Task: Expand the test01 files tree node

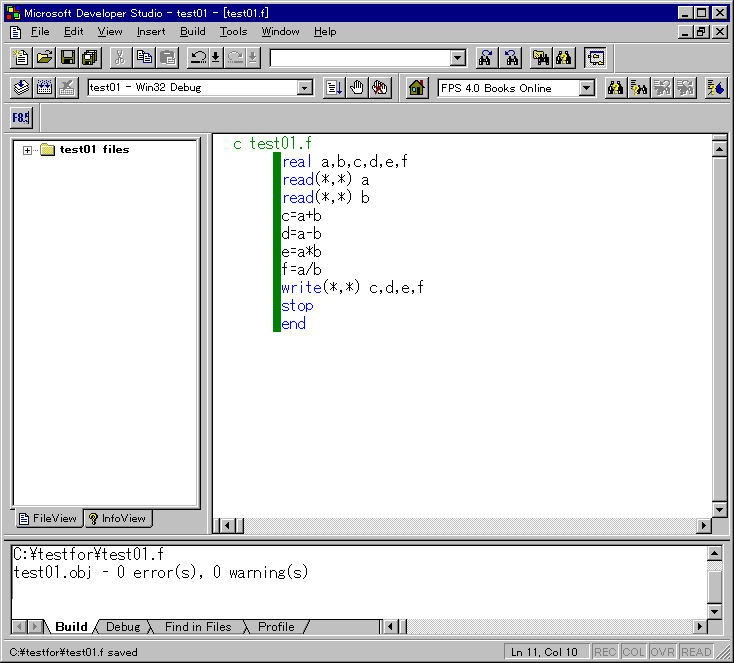Action: pos(27,150)
